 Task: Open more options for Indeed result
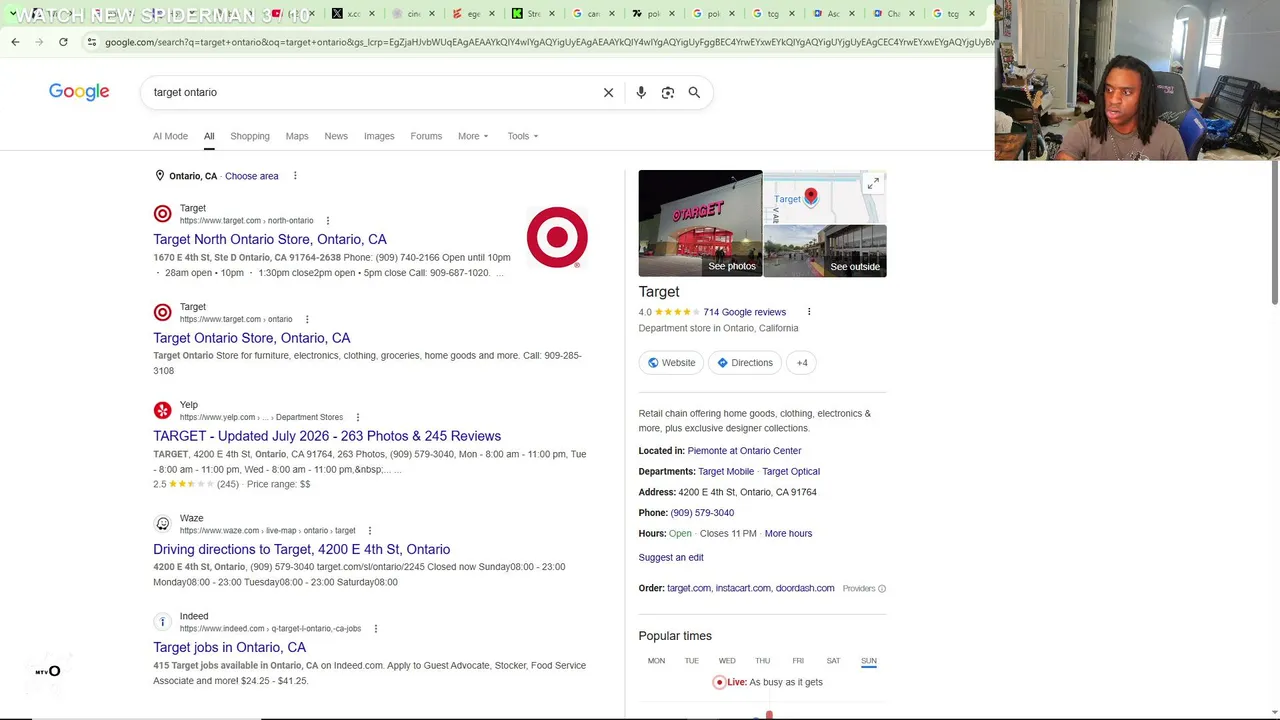pos(375,629)
